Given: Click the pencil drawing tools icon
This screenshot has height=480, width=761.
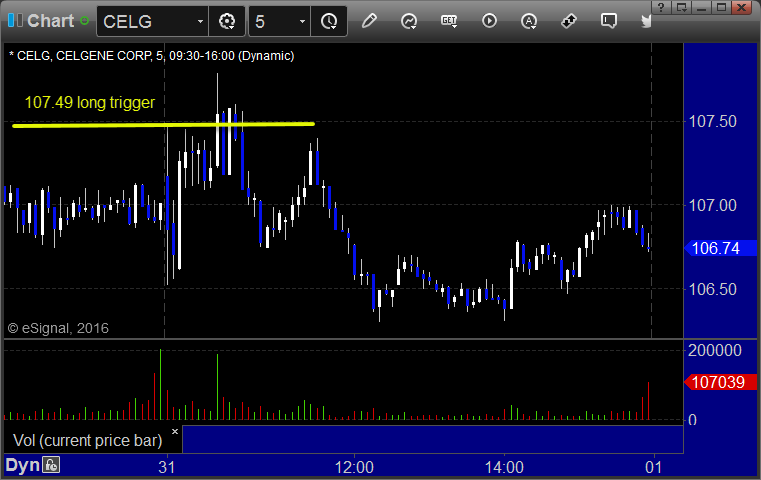Looking at the screenshot, I should click(x=369, y=21).
